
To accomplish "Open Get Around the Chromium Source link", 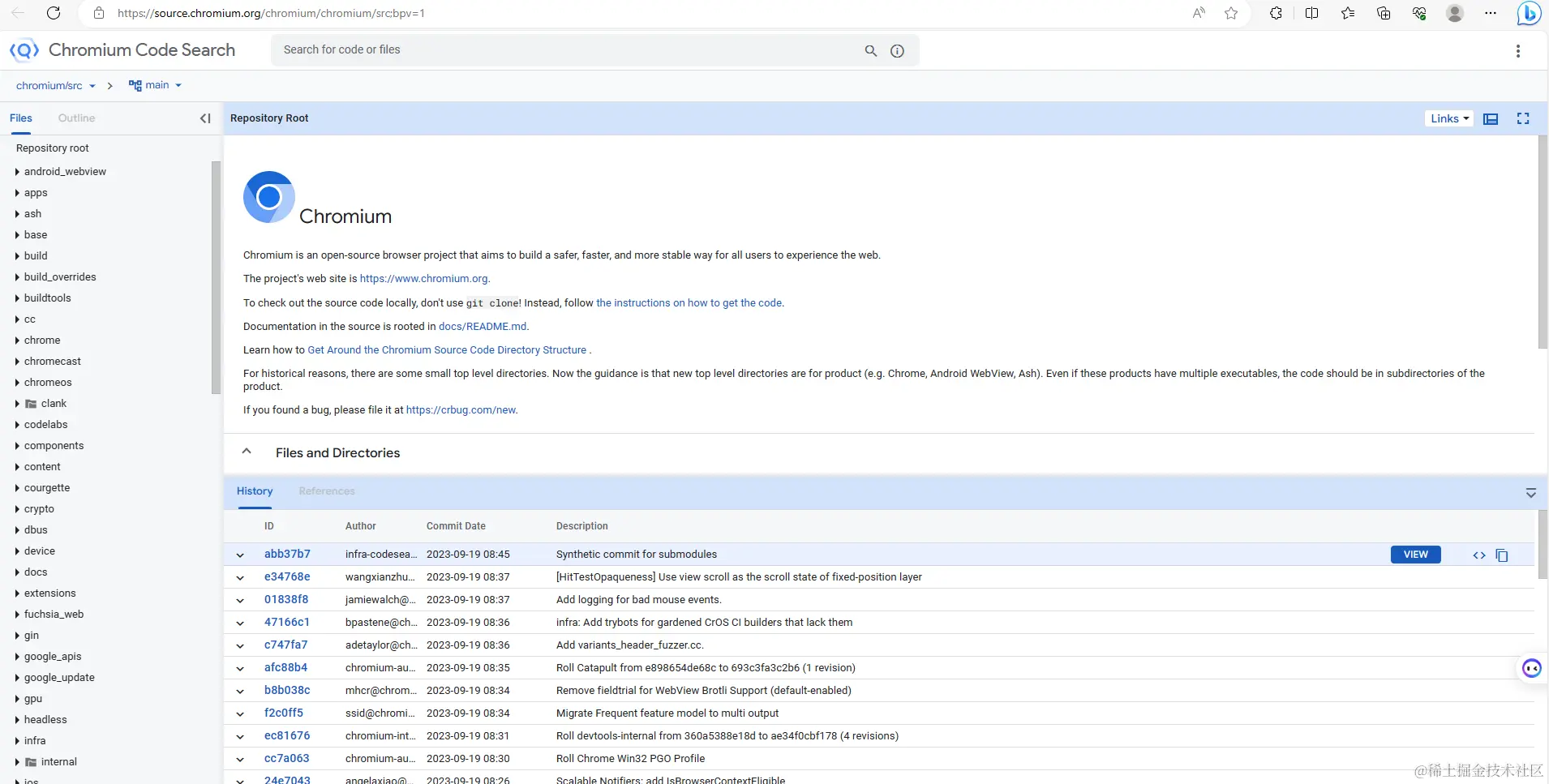I will point(447,350).
